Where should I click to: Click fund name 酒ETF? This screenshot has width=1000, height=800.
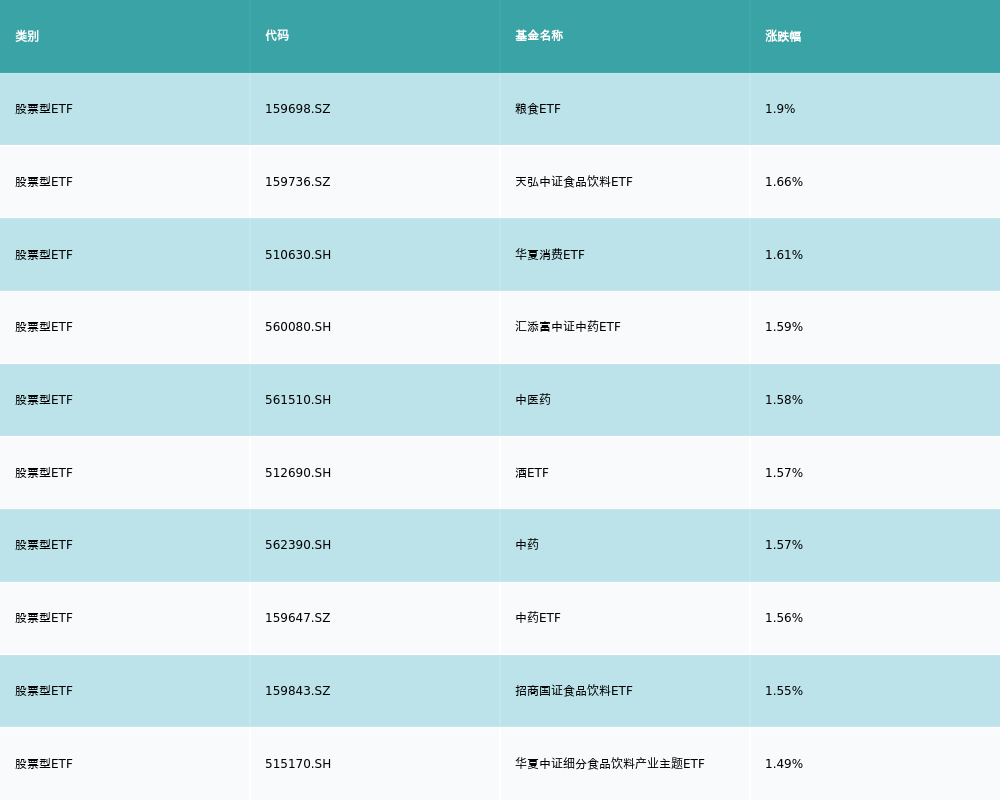[x=532, y=473]
